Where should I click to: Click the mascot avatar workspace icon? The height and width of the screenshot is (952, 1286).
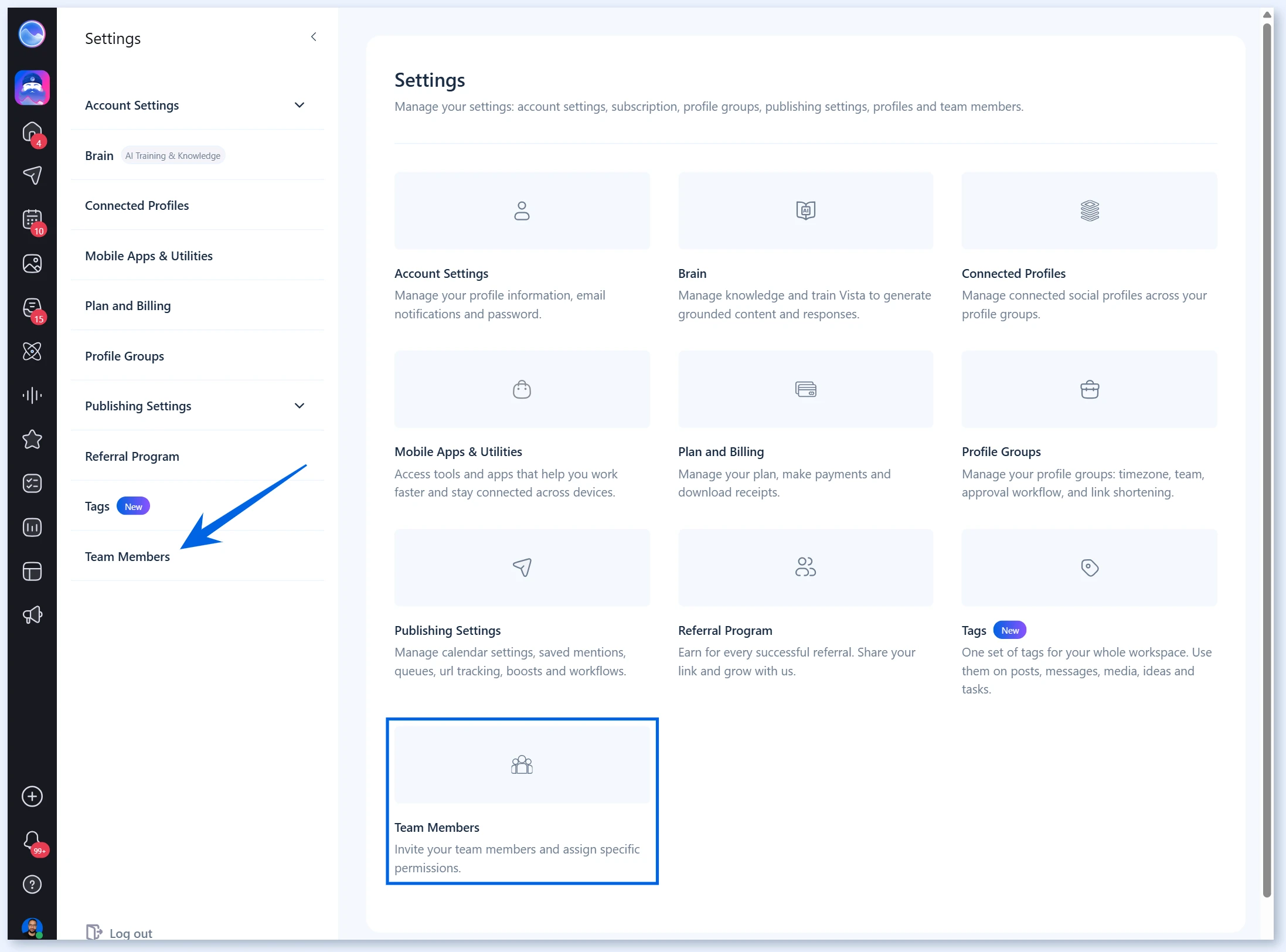pos(32,88)
